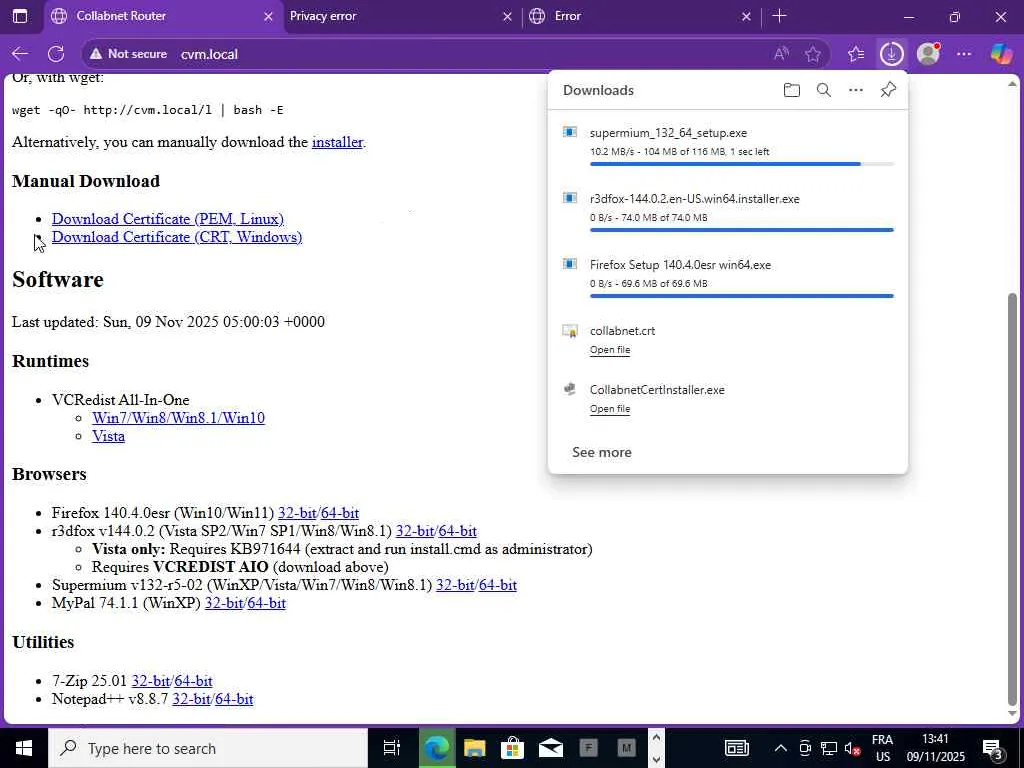1024x768 pixels.
Task: Click the CollabnetCertInstaller.exe file icon
Action: [570, 389]
